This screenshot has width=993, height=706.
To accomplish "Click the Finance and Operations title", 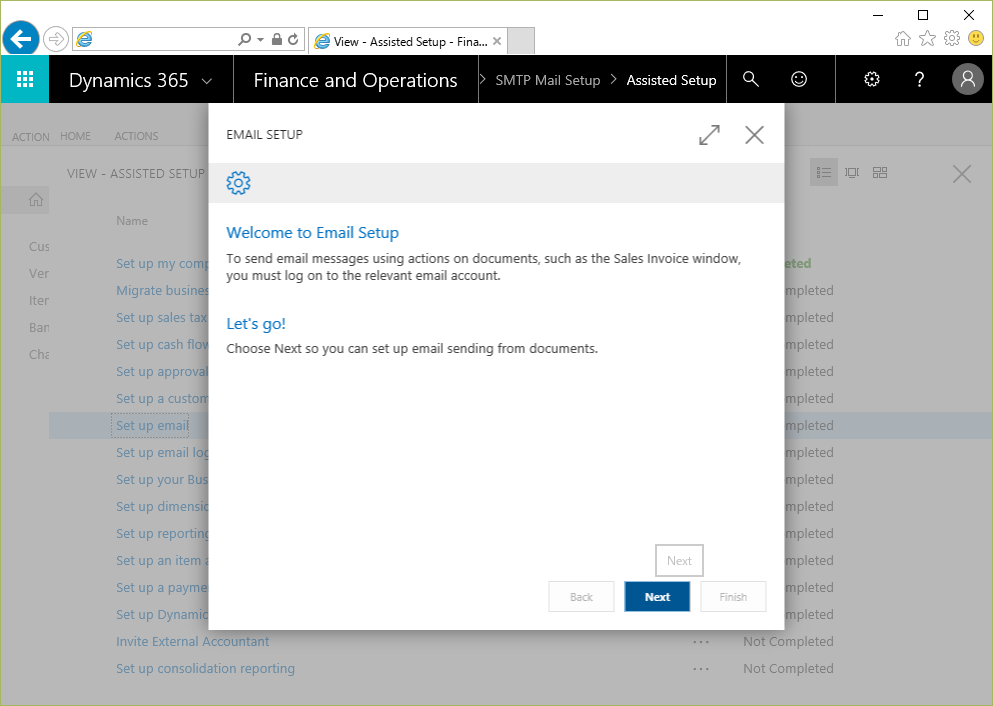I will tap(355, 80).
